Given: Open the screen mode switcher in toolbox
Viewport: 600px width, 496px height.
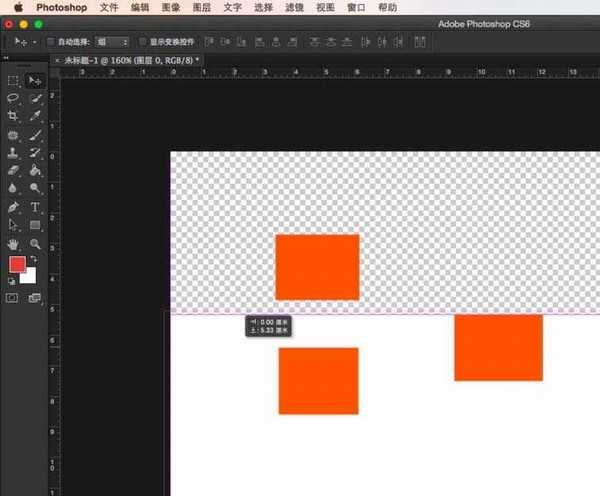Looking at the screenshot, I should [35, 298].
